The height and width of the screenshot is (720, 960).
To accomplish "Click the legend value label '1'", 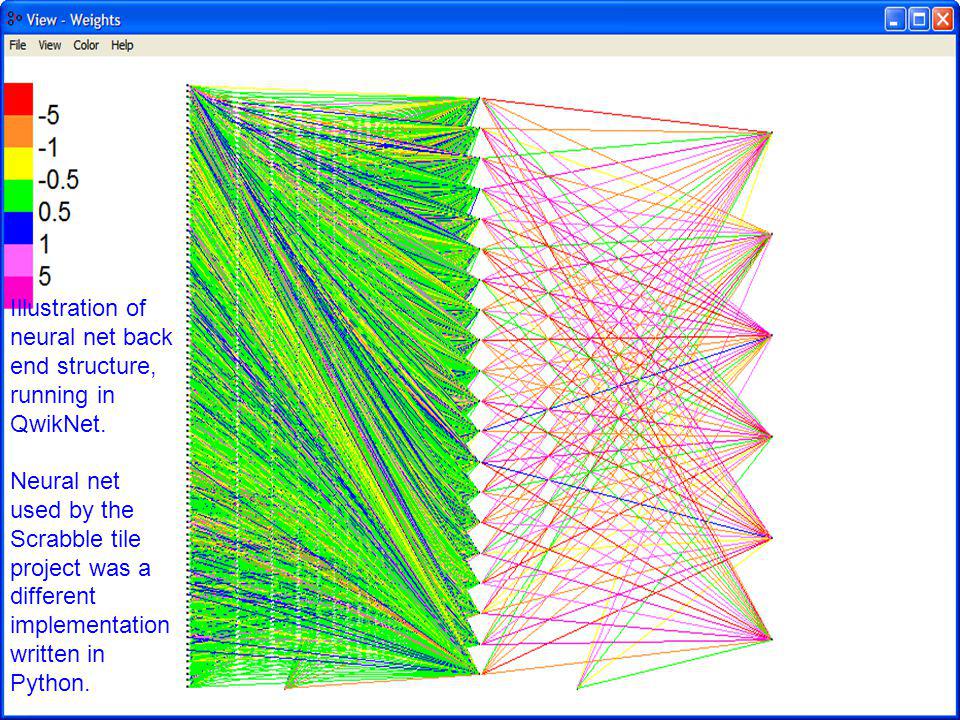I will point(44,244).
